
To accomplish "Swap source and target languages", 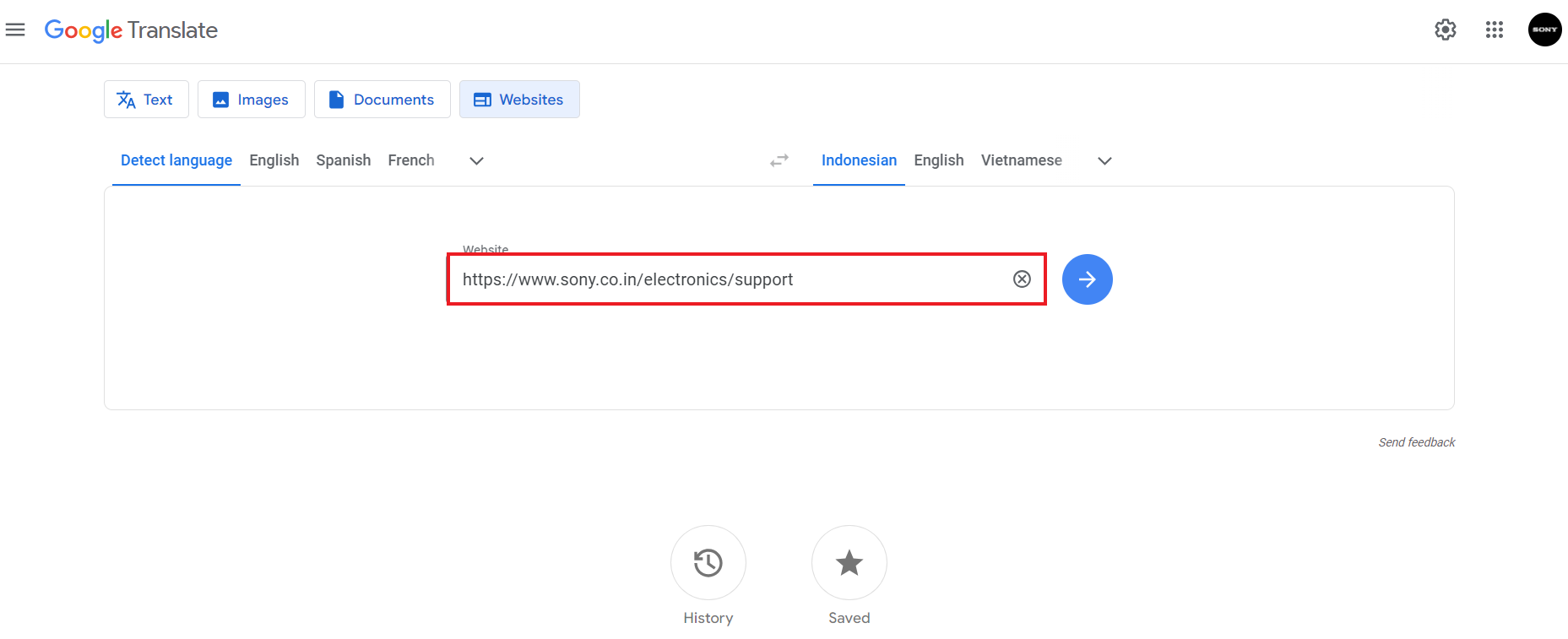I will 779,160.
